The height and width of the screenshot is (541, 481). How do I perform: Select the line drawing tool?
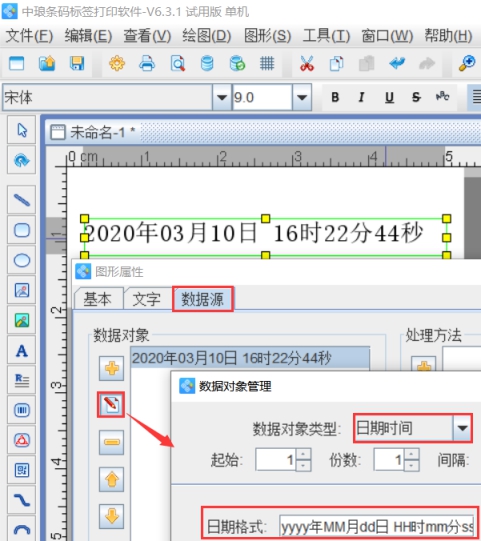point(22,200)
